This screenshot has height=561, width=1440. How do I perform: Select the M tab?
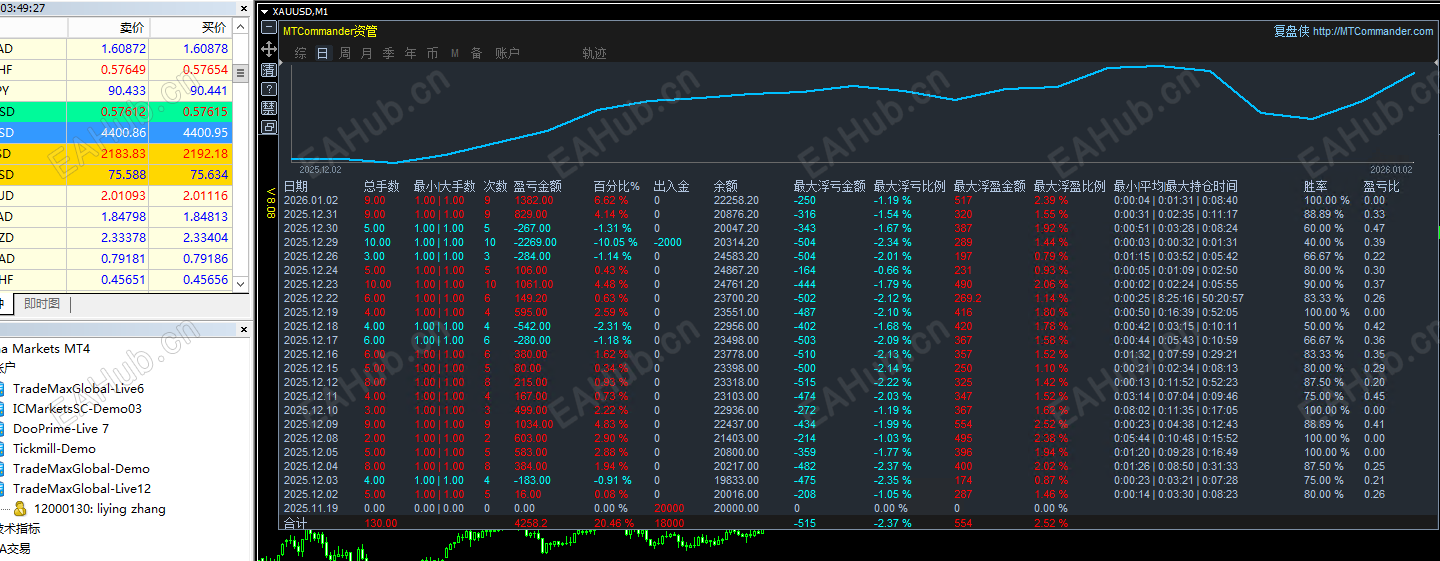click(x=455, y=53)
